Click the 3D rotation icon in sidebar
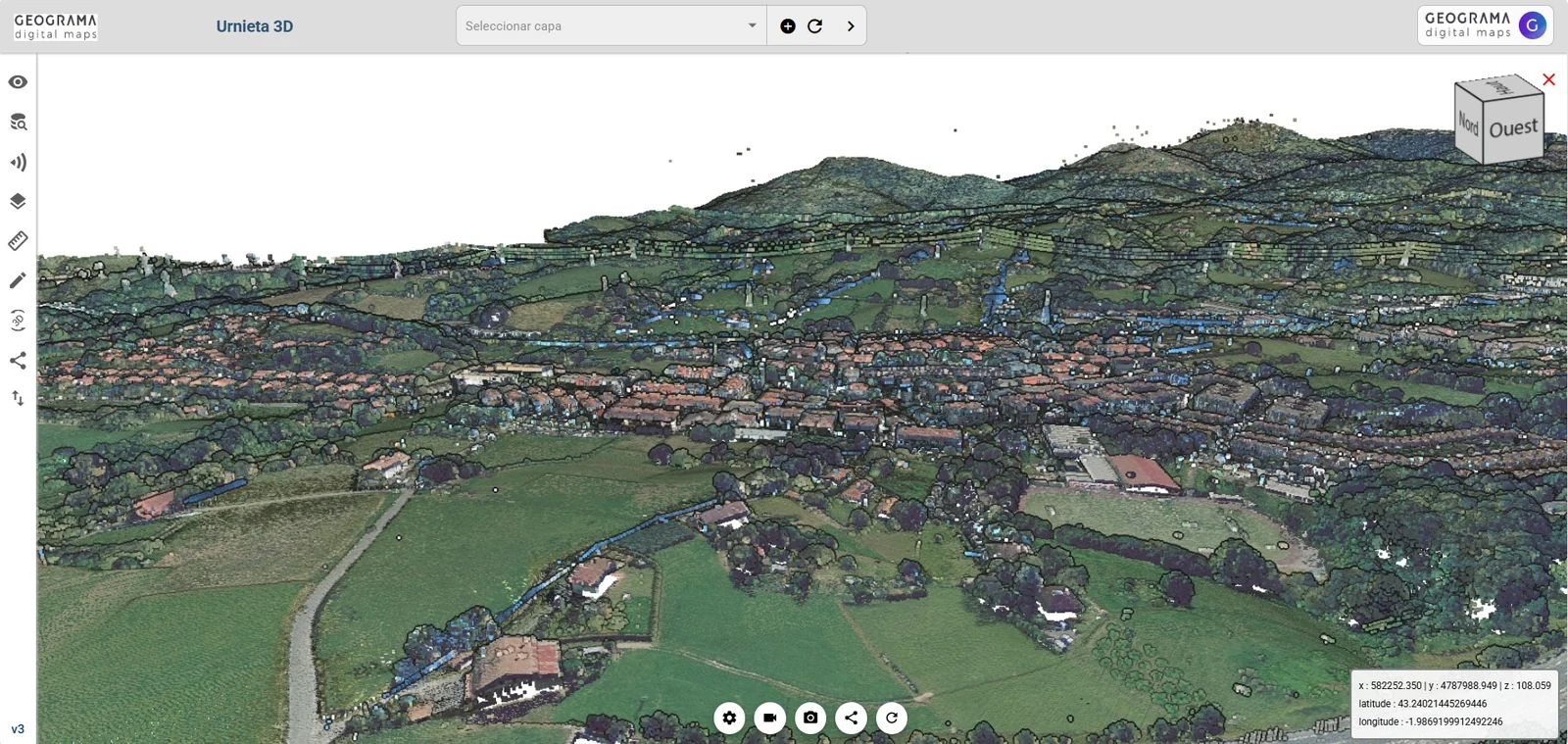Screen dimensions: 1568x744 [18, 321]
